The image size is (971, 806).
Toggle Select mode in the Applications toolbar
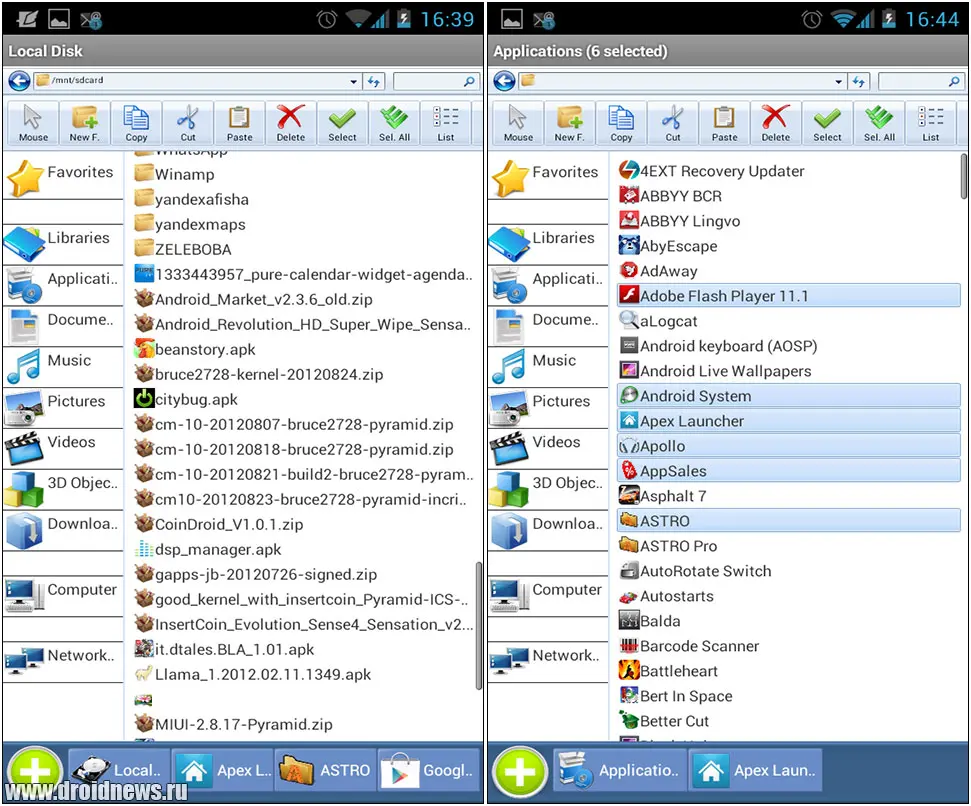click(827, 123)
